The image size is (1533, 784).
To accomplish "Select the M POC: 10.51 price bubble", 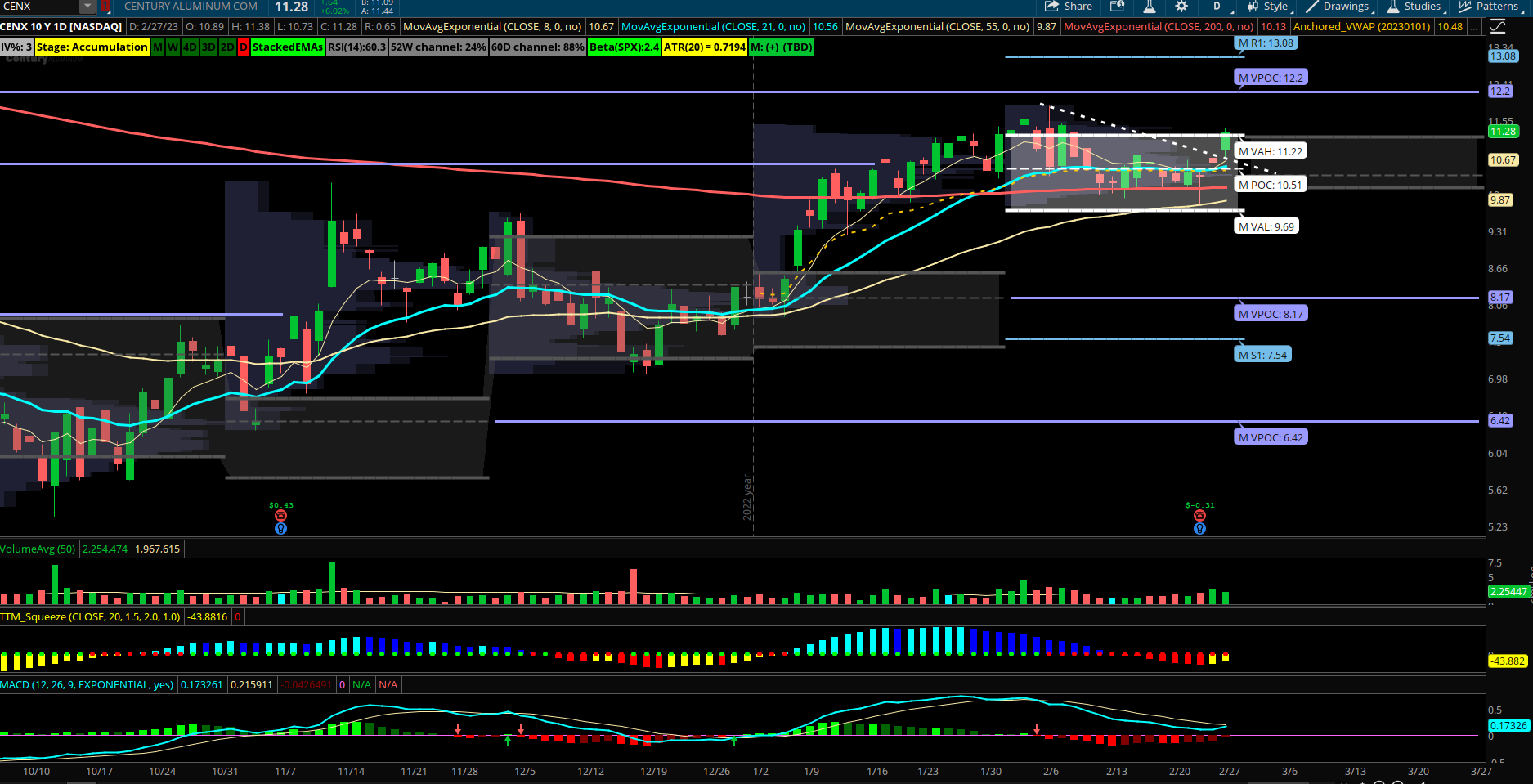I will point(1270,185).
